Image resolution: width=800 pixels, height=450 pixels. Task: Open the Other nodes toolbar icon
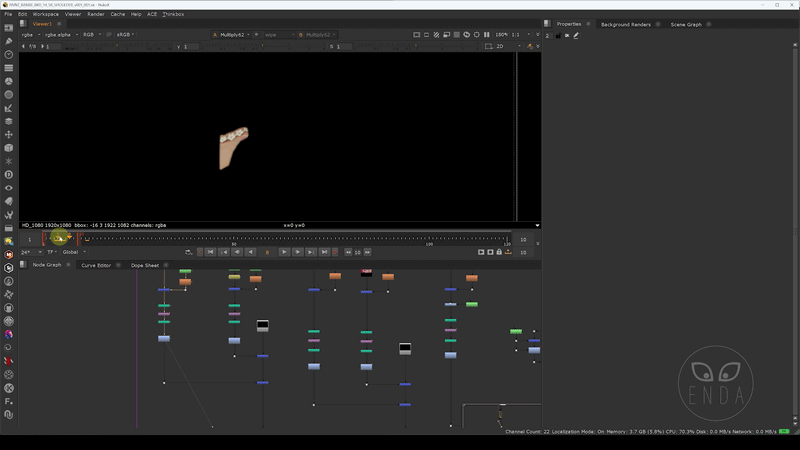pyautogui.click(x=9, y=228)
